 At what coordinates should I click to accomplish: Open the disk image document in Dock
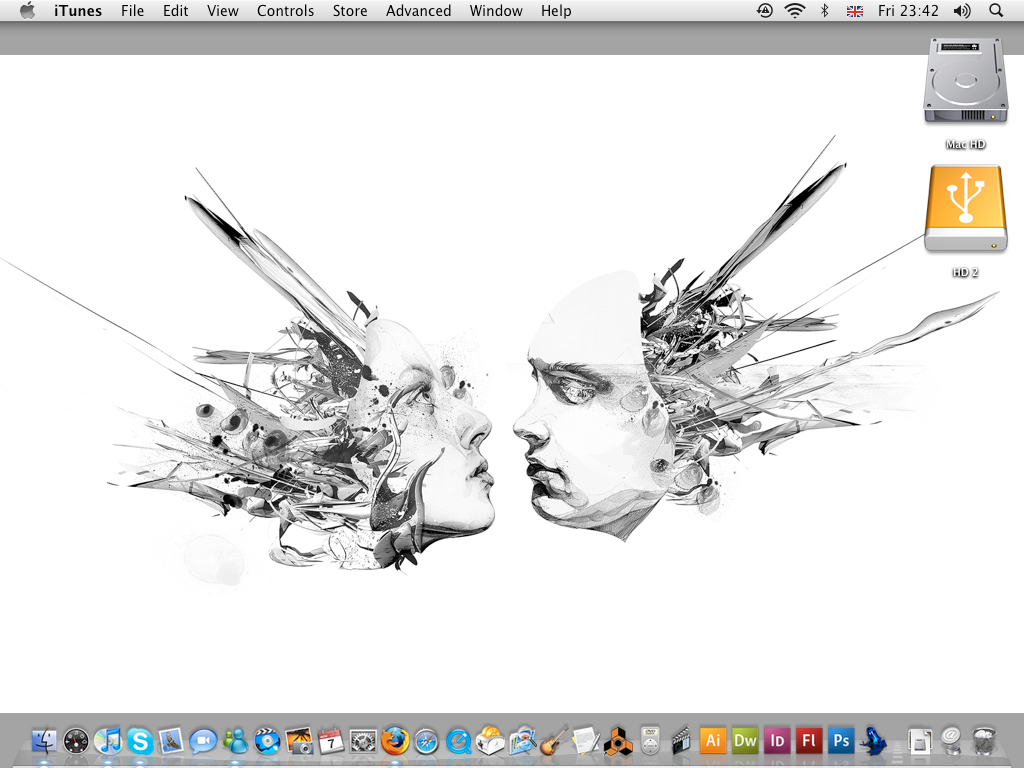coord(920,741)
